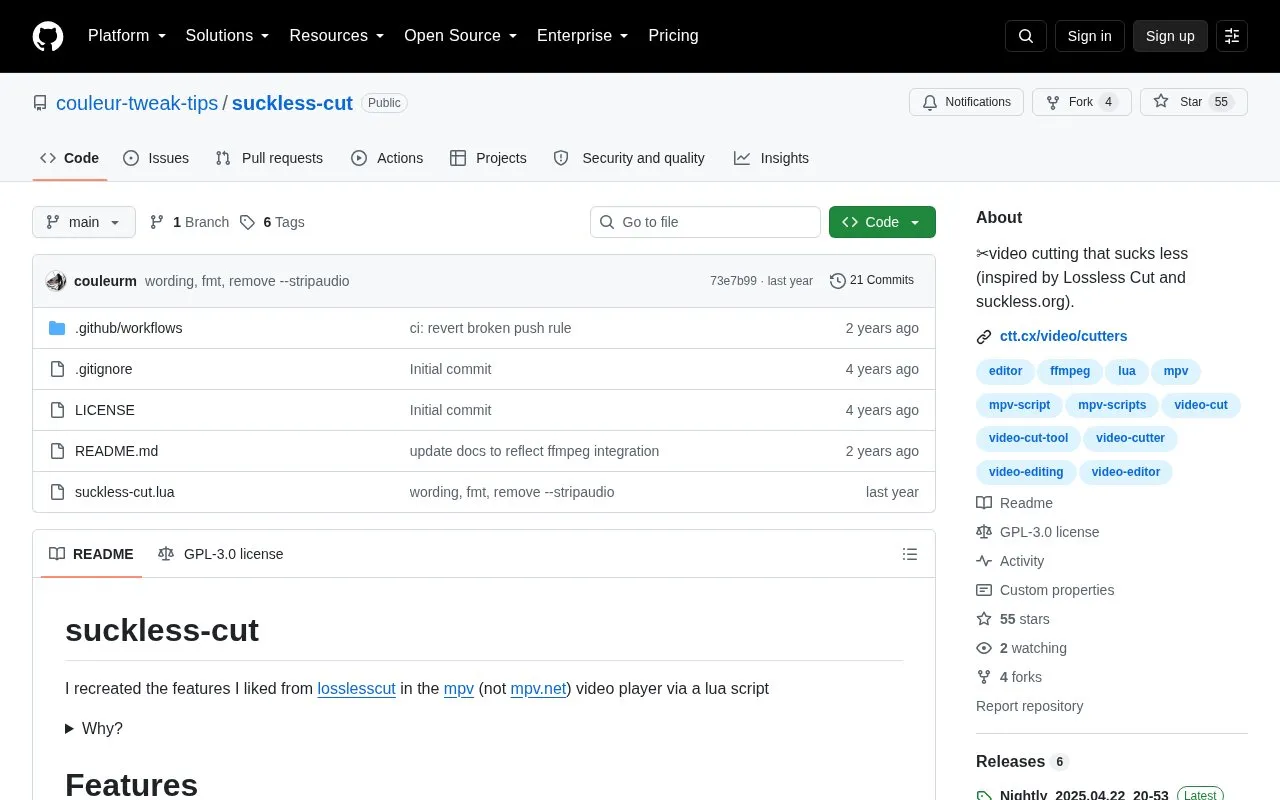Viewport: 1280px width, 800px height.
Task: Click the .github/workflows folder icon
Action: (57, 328)
